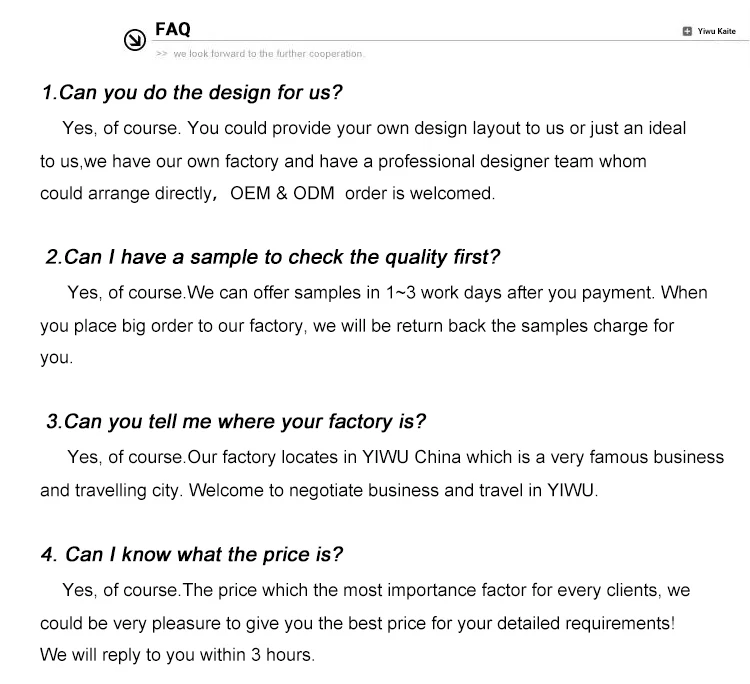This screenshot has width=750, height=684.
Task: Click 'YIWU China' in third answer
Action: (x=411, y=457)
